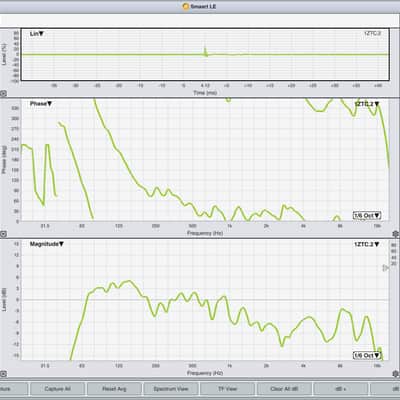400x400 pixels.
Task: Open 1/6 Oct smoothing menu in Phase plot
Action: 367,216
